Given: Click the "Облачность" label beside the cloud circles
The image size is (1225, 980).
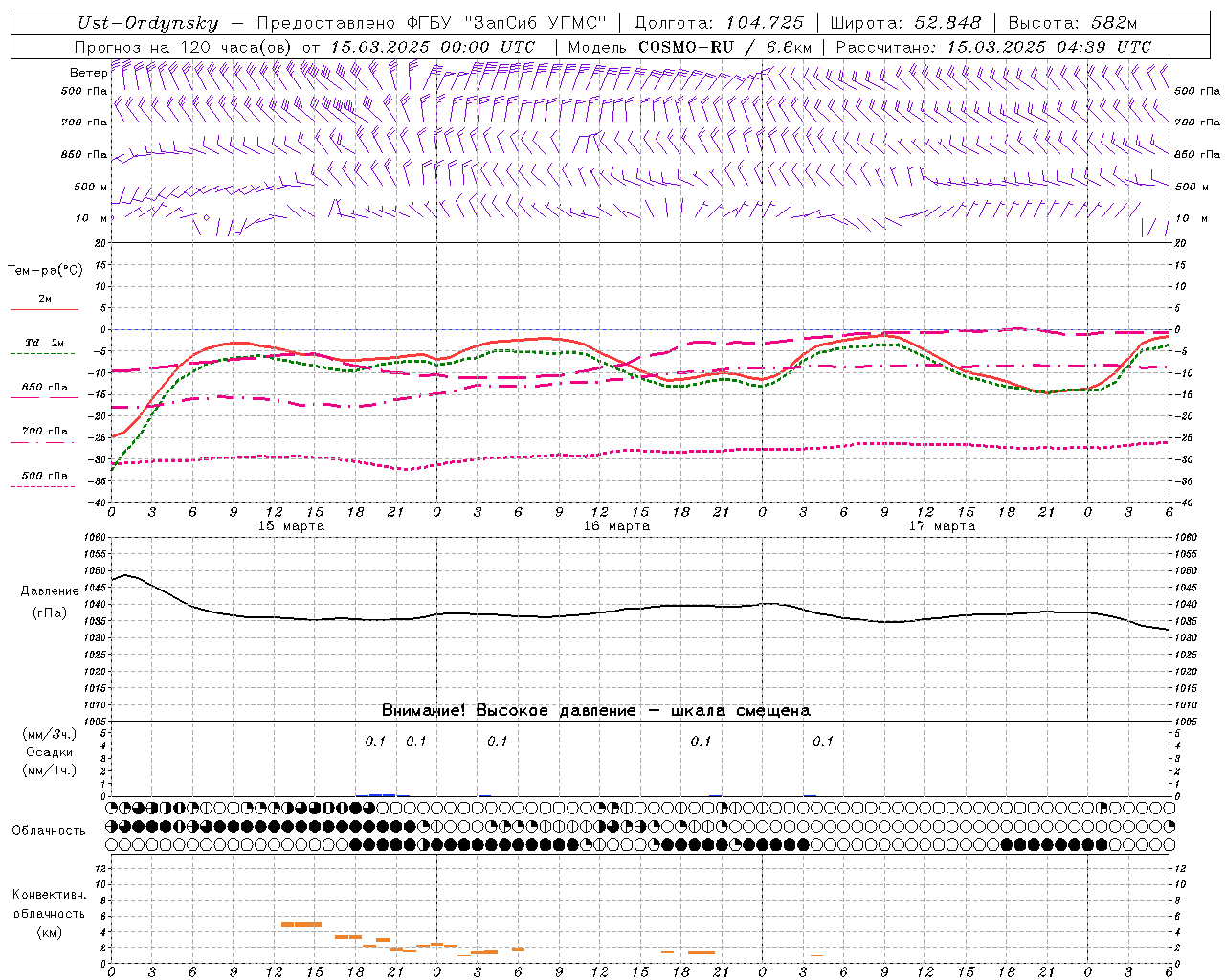Looking at the screenshot, I should tap(49, 830).
